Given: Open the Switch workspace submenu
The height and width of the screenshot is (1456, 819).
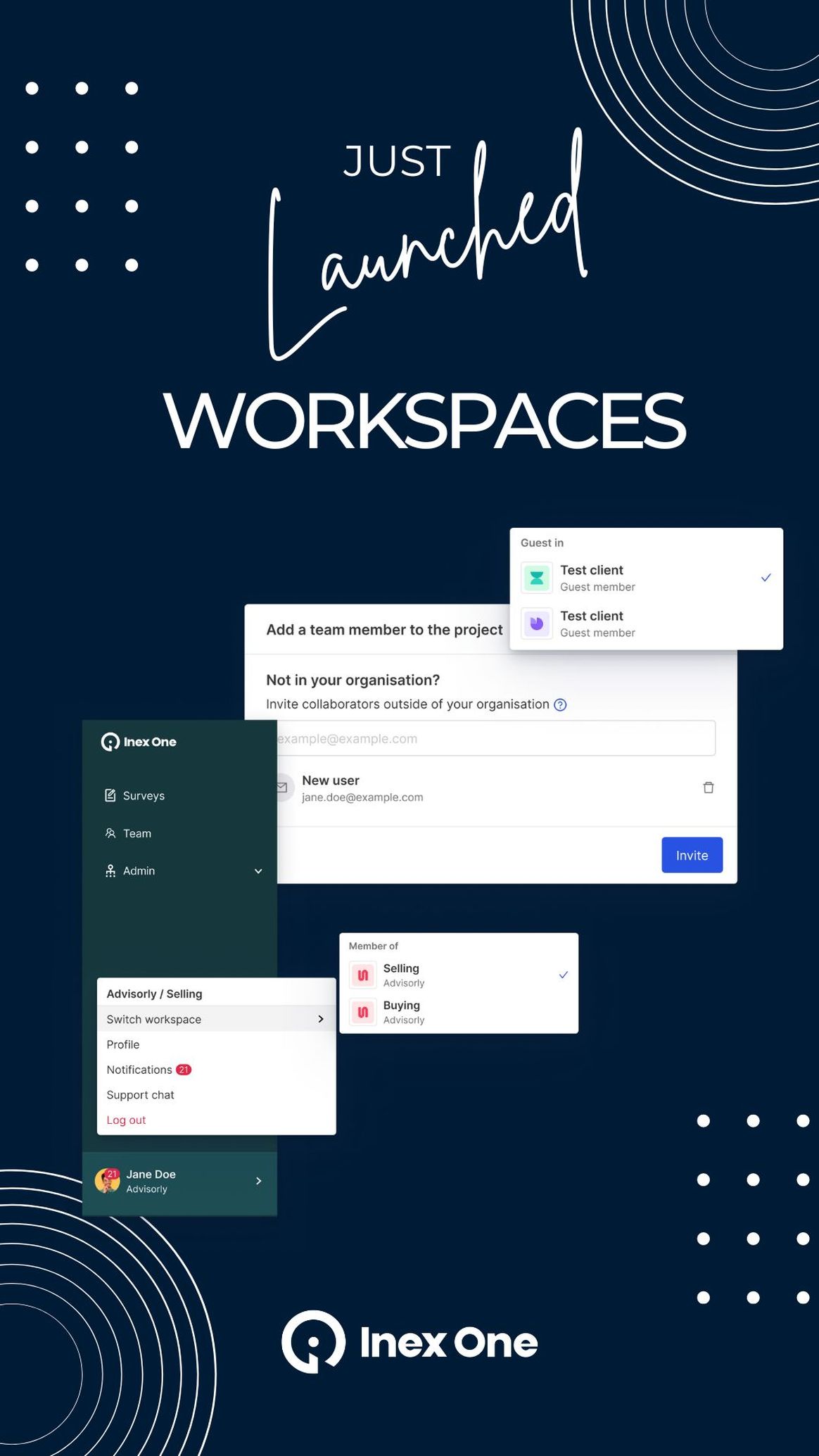Looking at the screenshot, I should point(216,1019).
